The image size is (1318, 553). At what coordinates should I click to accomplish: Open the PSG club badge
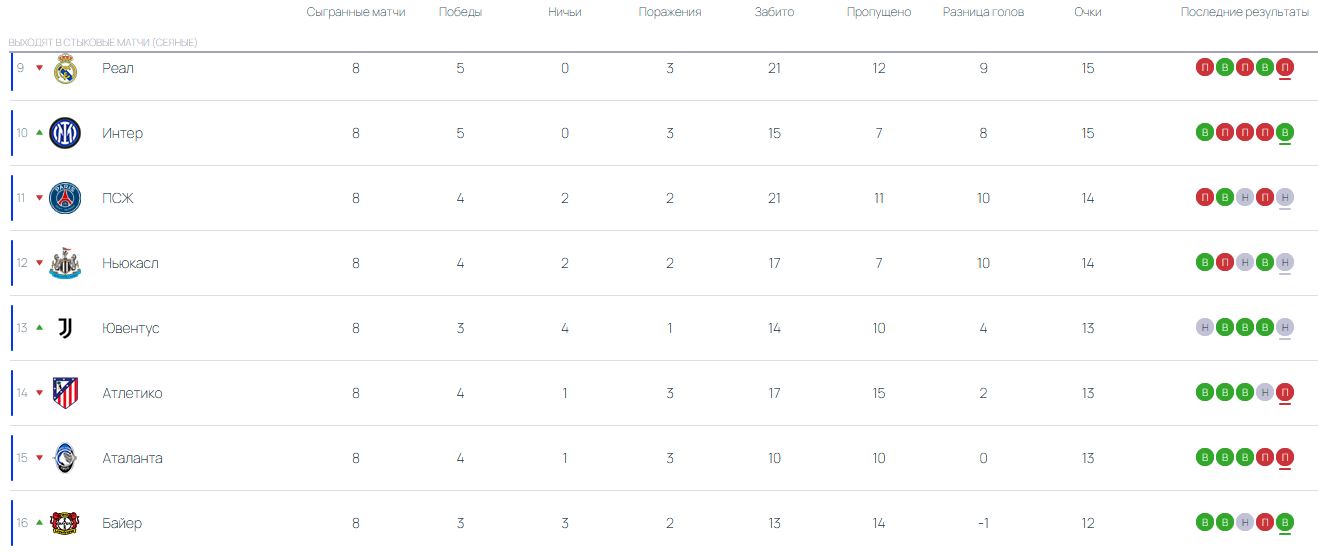[65, 198]
